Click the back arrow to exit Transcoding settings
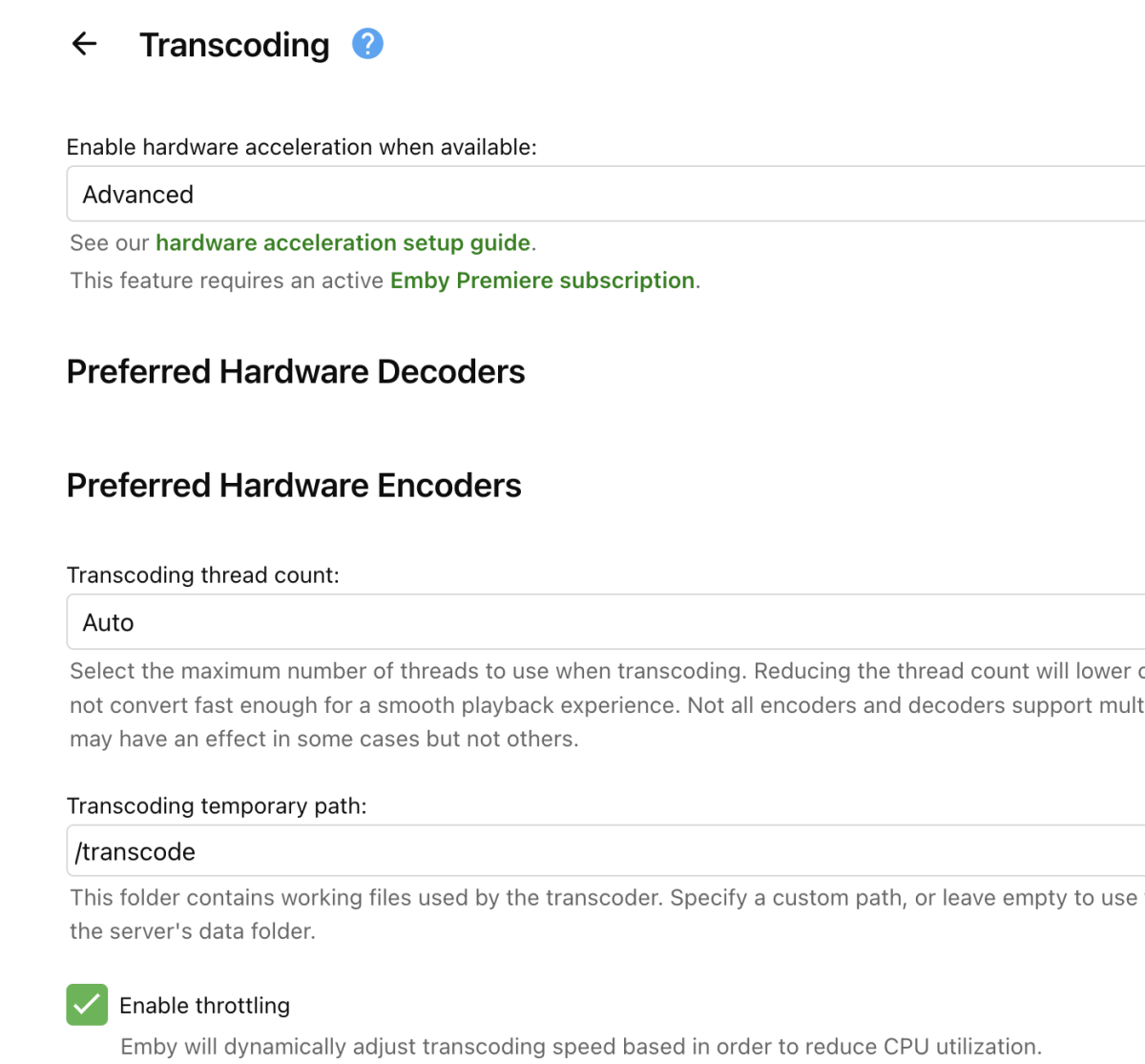The image size is (1145, 1064). click(x=83, y=44)
